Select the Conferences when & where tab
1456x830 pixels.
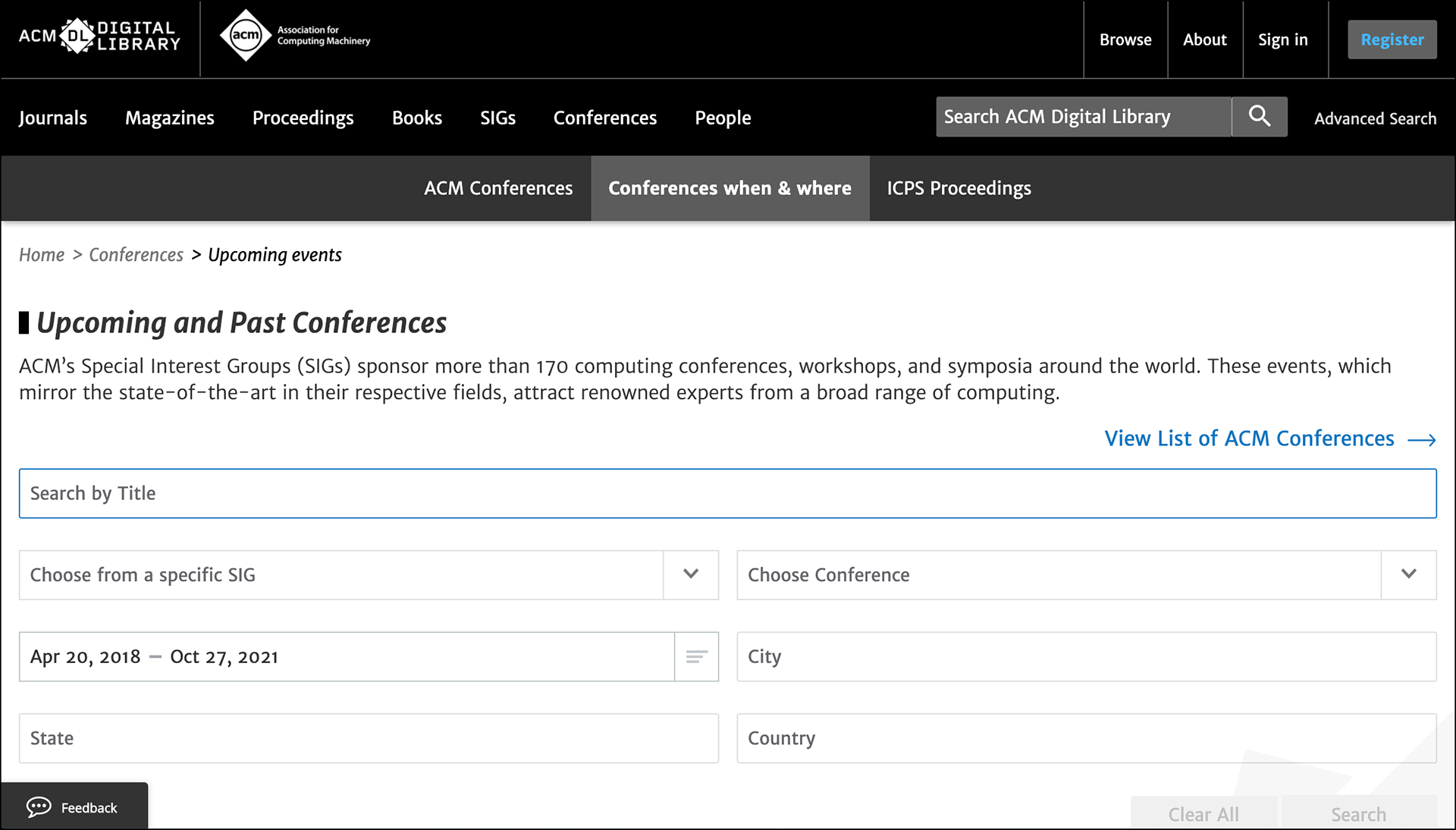(x=730, y=188)
